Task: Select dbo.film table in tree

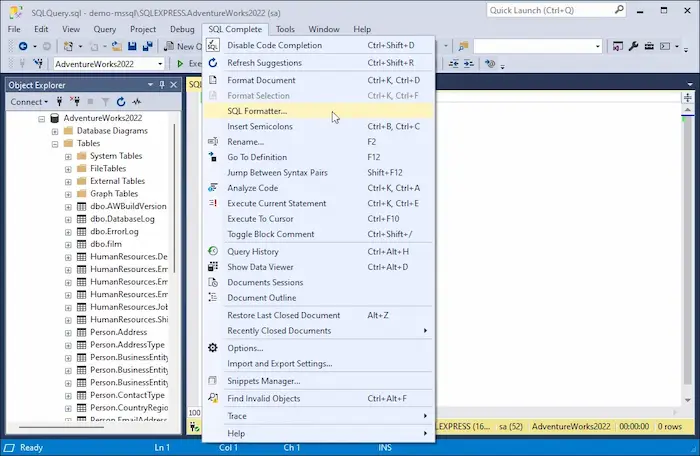Action: (x=106, y=244)
